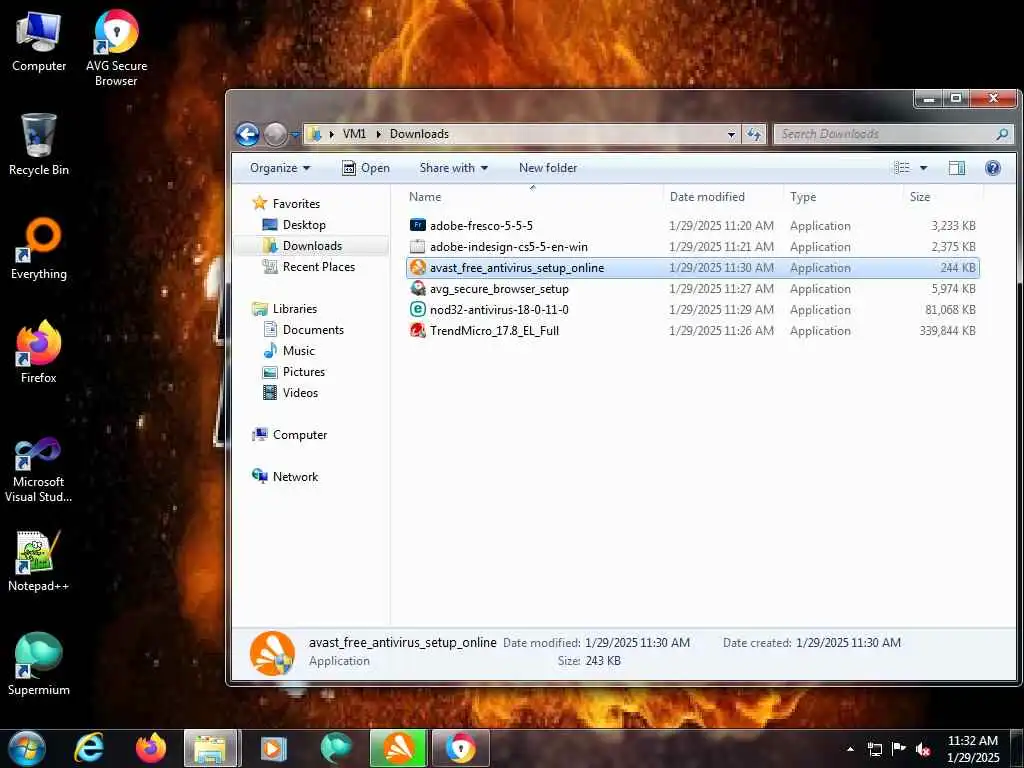Screen dimensions: 1024x768
Task: Select Downloads in the navigation pane
Action: click(312, 246)
